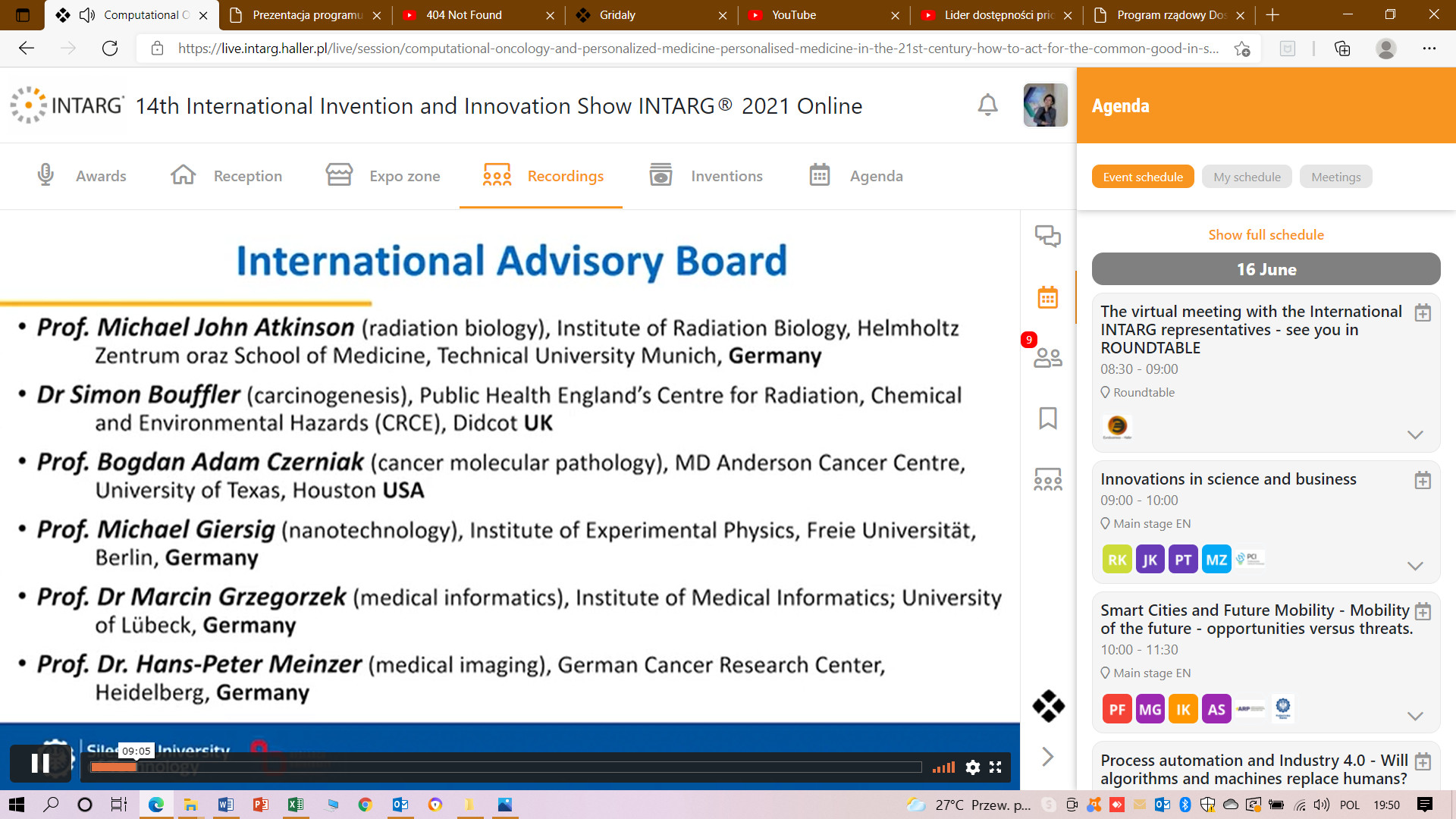
Task: Click Show full schedule link
Action: tap(1266, 235)
